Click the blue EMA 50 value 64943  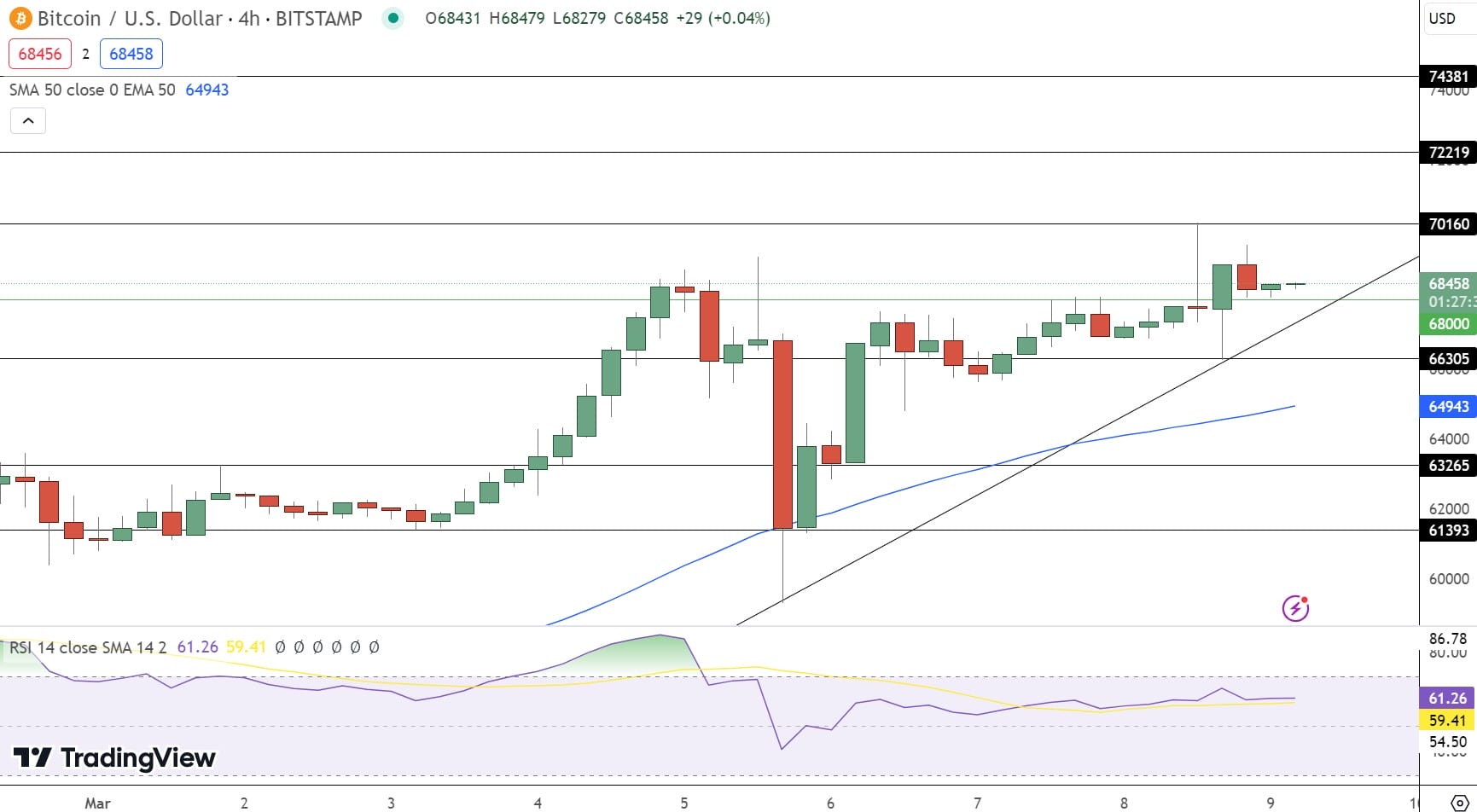pos(206,90)
